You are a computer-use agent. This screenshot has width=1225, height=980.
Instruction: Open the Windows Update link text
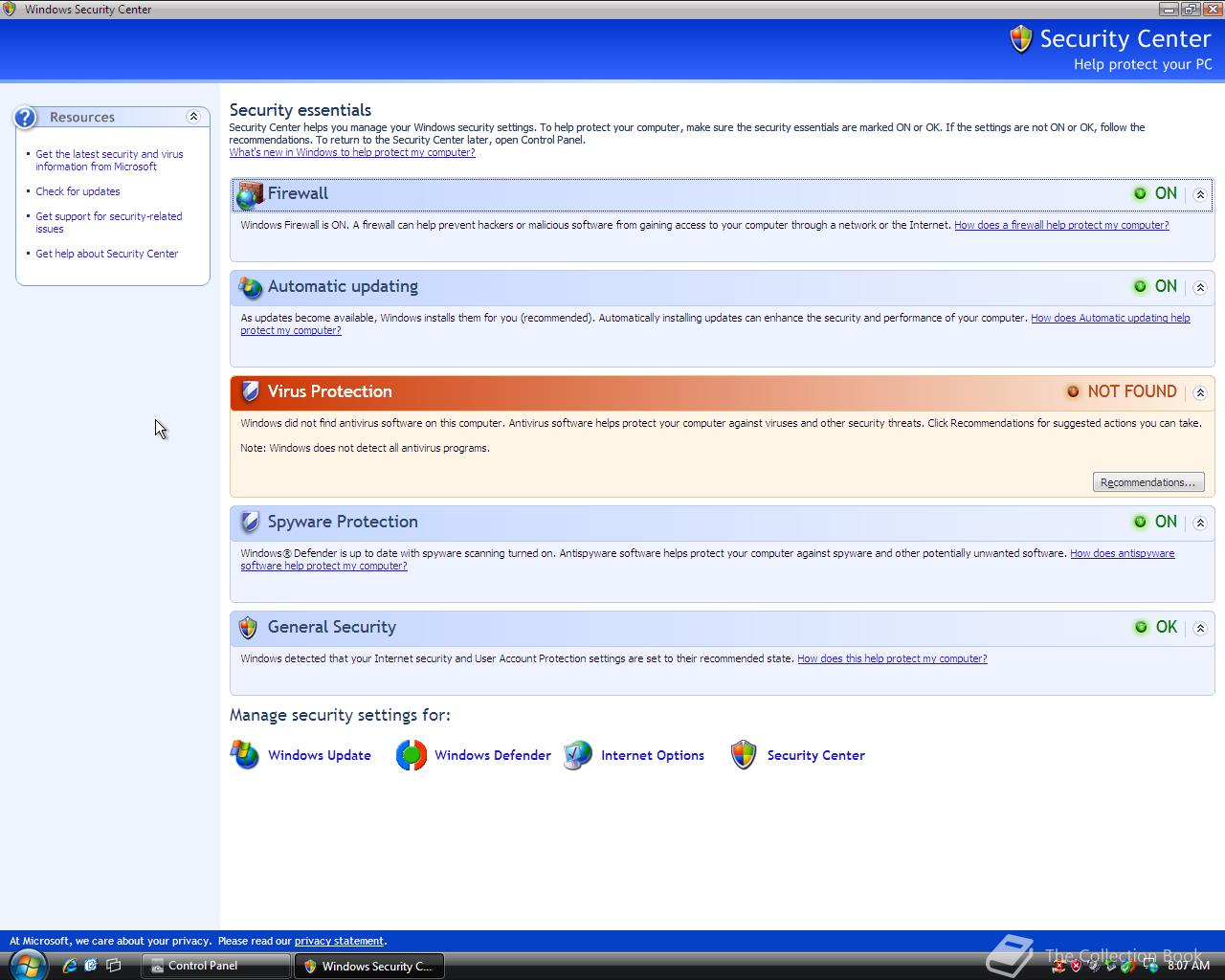coord(320,755)
